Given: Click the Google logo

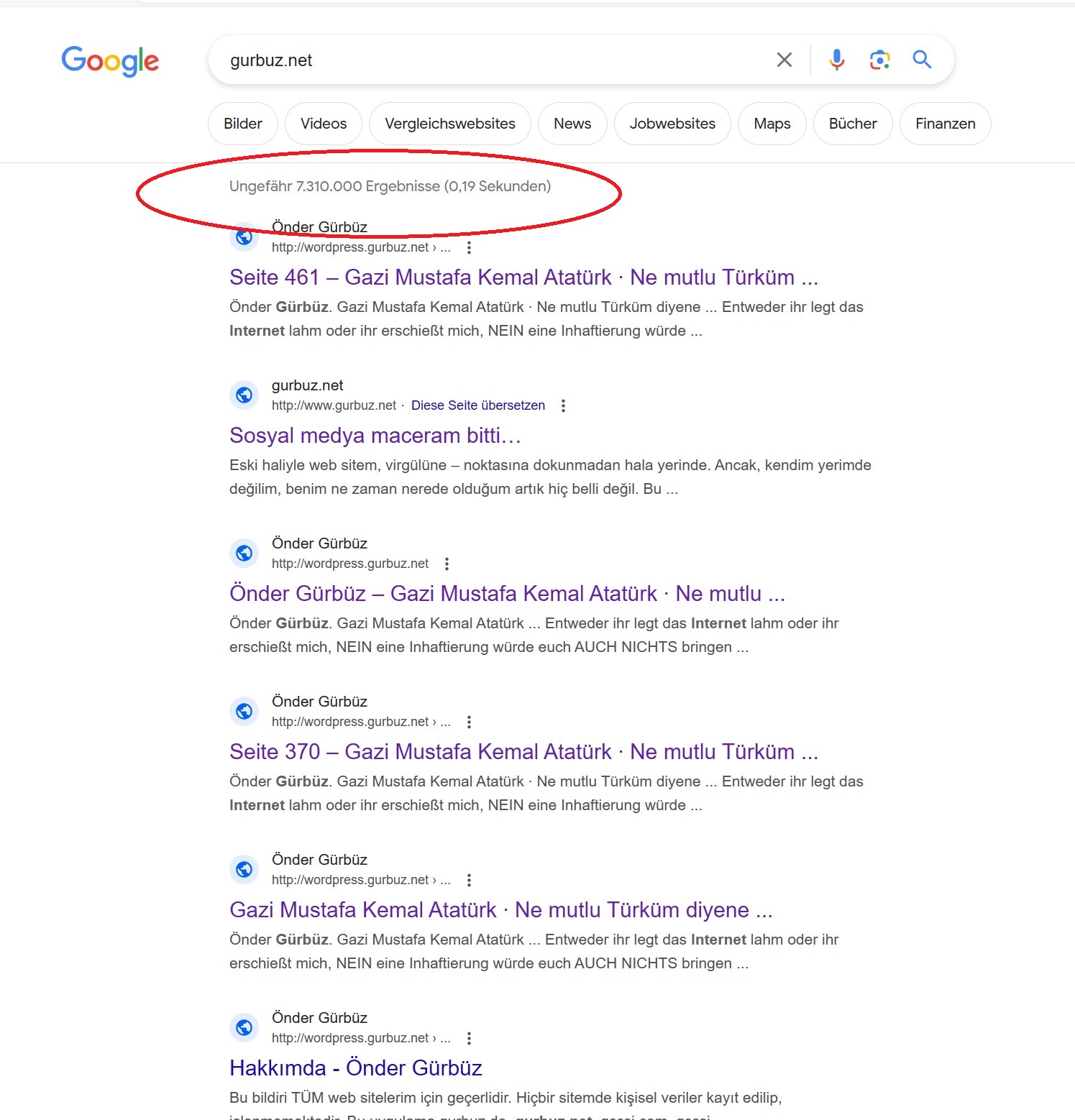Looking at the screenshot, I should coord(110,61).
